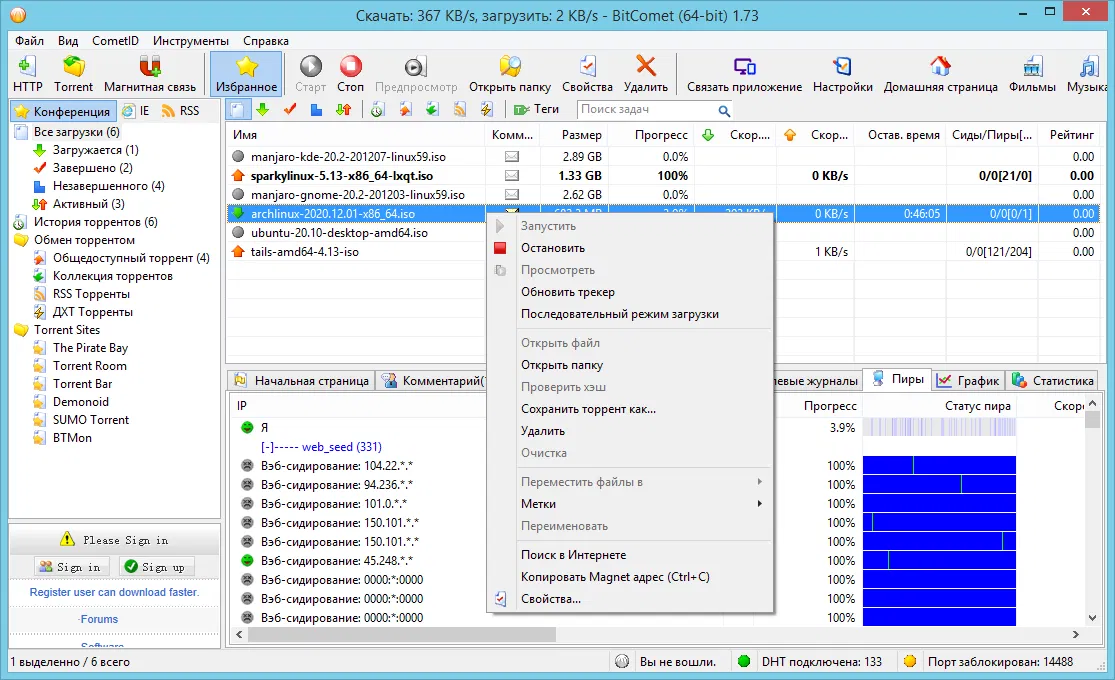Select Загружается (1) in sidebar tree
The height and width of the screenshot is (680, 1115).
pos(95,150)
